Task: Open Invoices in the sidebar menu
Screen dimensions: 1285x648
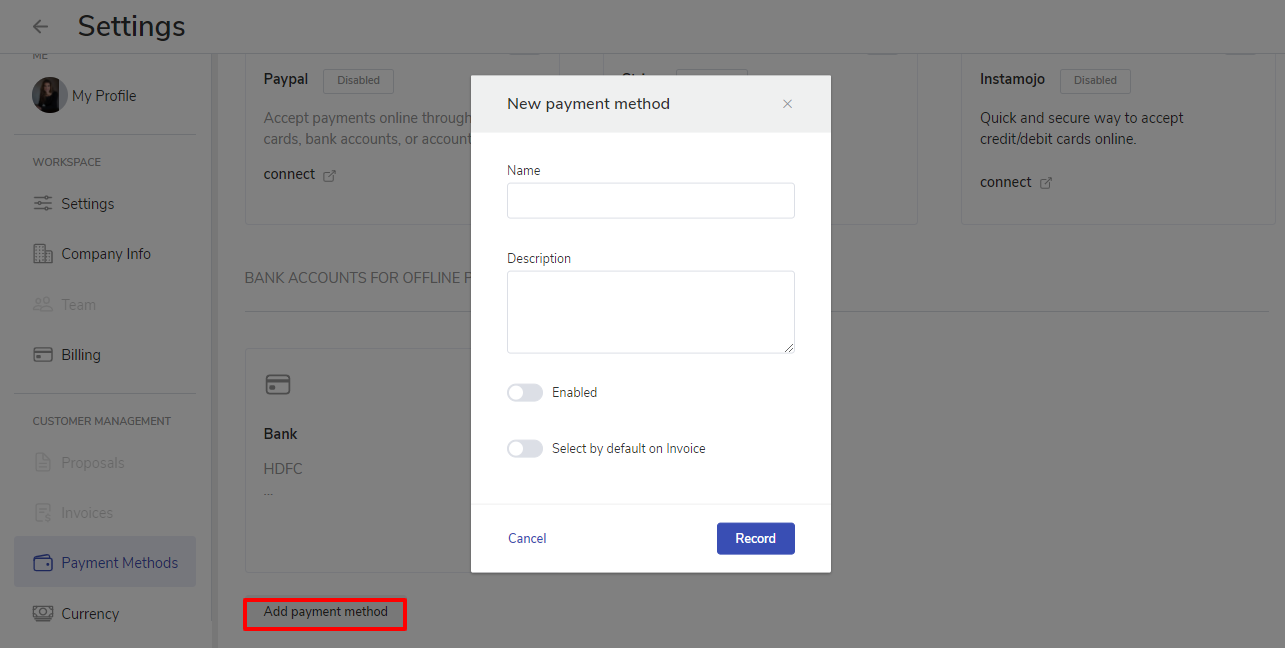Action: tap(86, 513)
